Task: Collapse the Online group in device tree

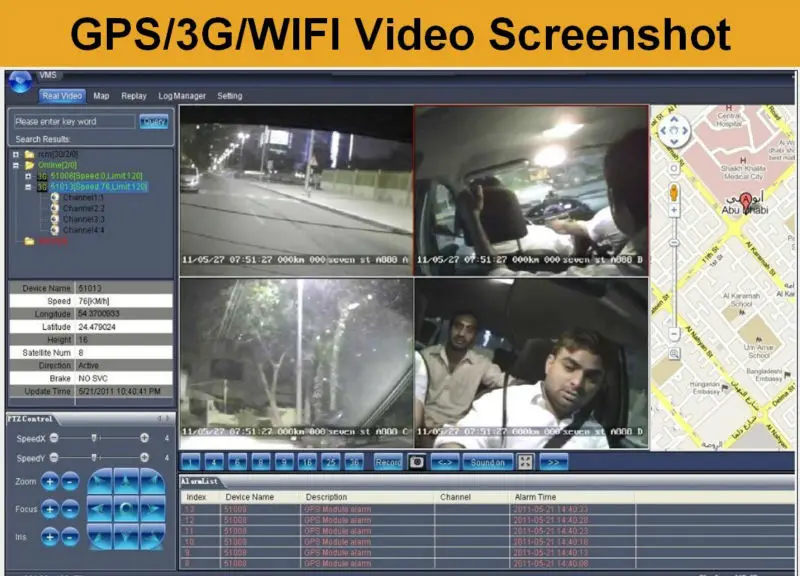Action: 16,165
